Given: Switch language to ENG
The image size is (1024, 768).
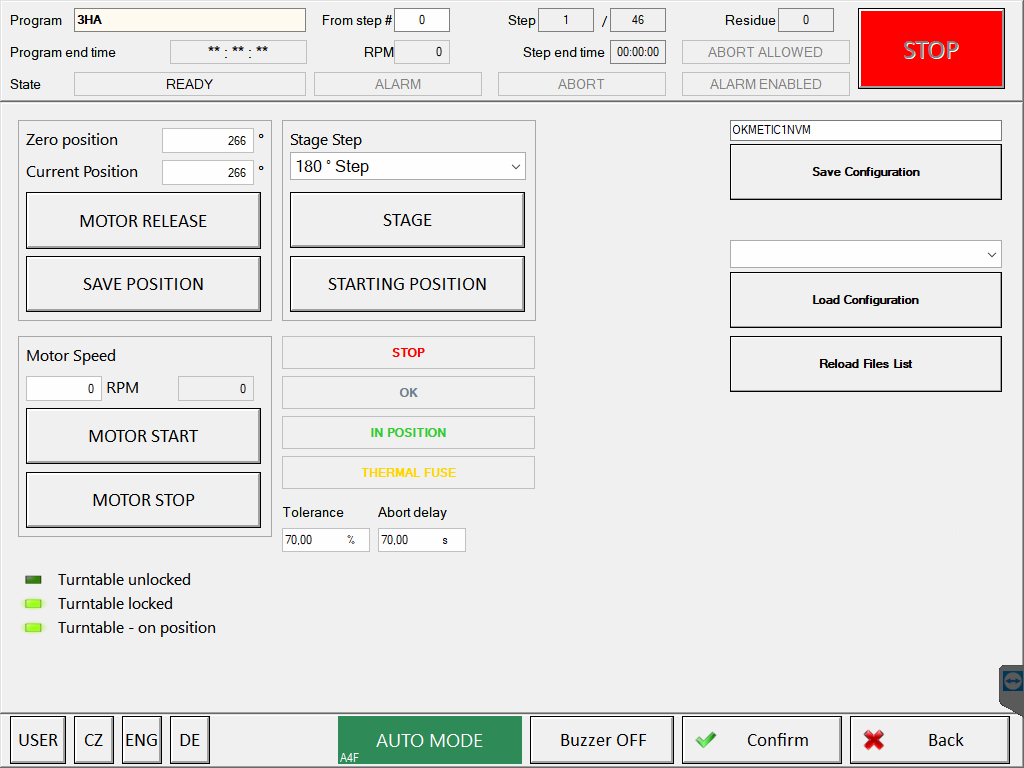Looking at the screenshot, I should coord(141,740).
